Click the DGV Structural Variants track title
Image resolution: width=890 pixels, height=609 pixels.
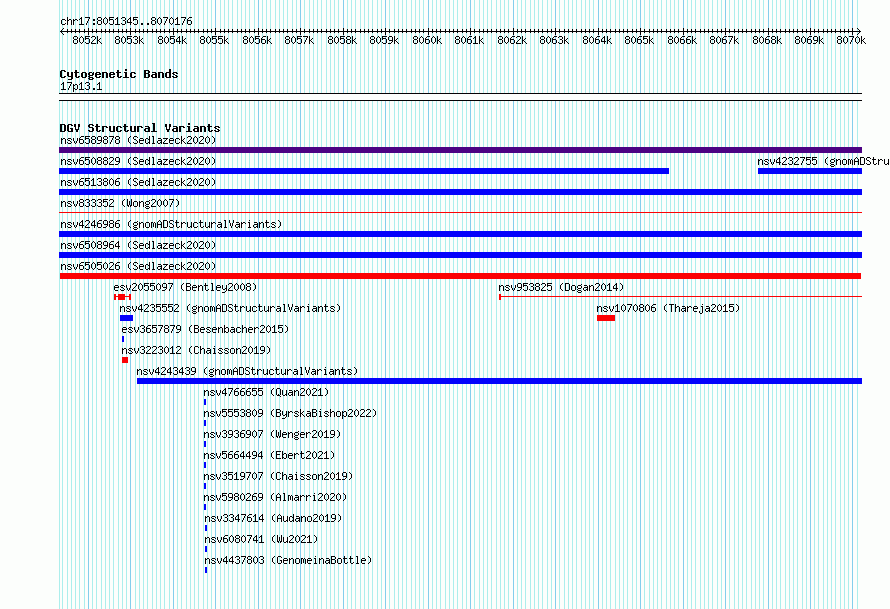(140, 128)
